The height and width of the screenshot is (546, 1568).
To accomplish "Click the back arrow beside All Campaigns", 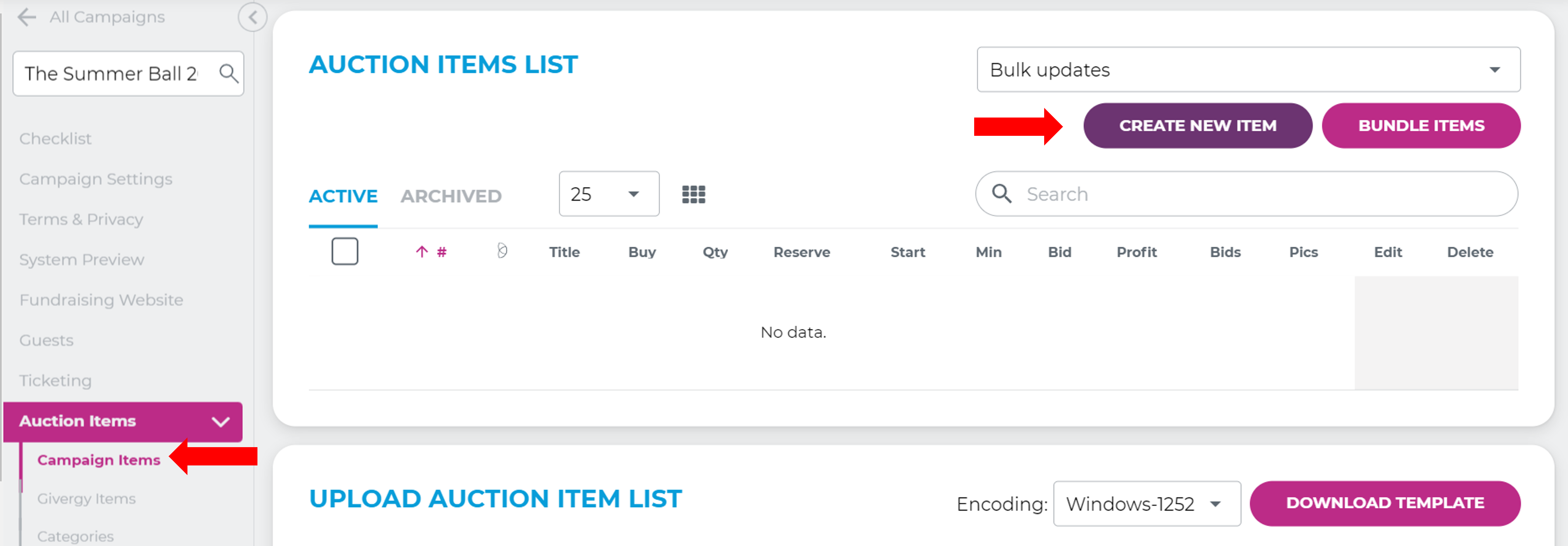I will point(27,17).
